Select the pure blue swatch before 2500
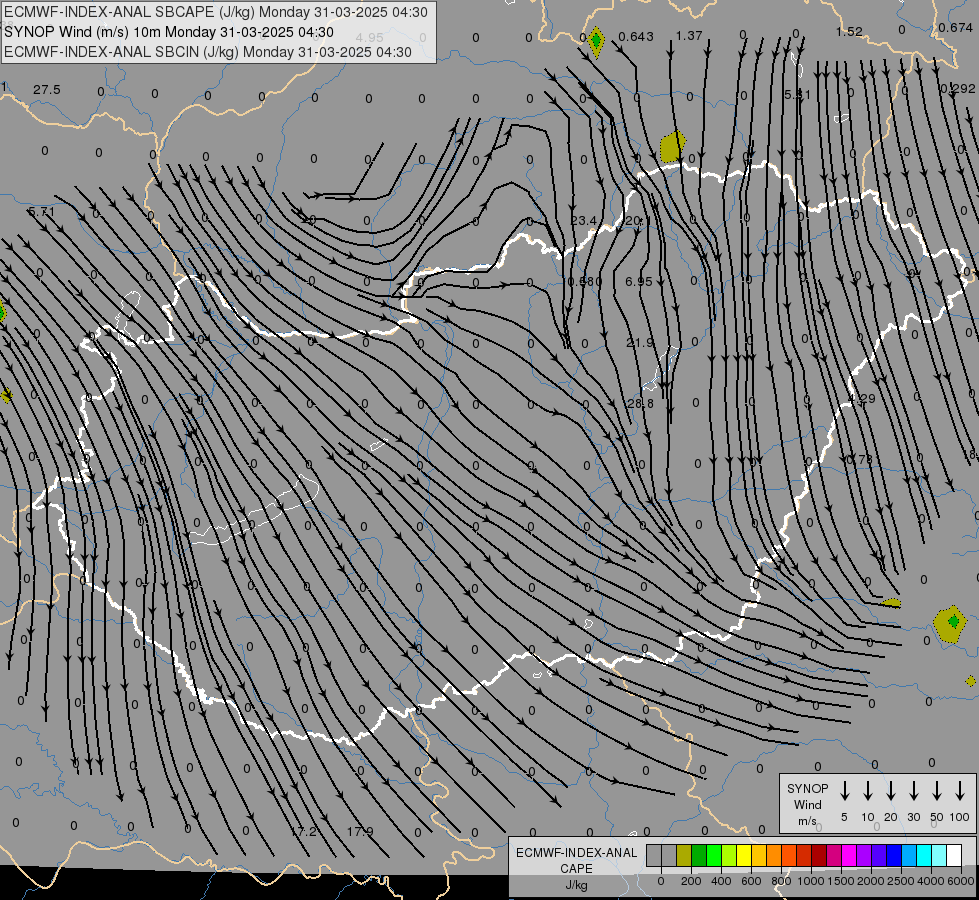The width and height of the screenshot is (979, 900). (893, 856)
